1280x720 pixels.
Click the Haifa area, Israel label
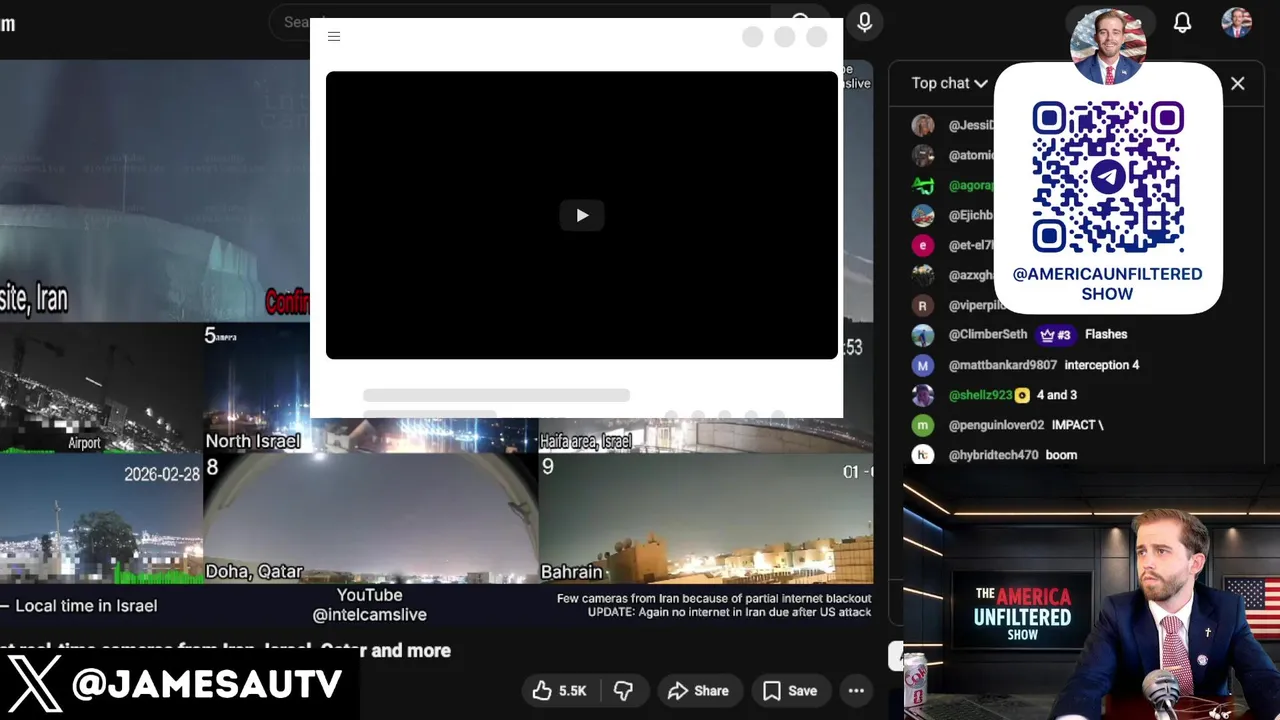[586, 441]
